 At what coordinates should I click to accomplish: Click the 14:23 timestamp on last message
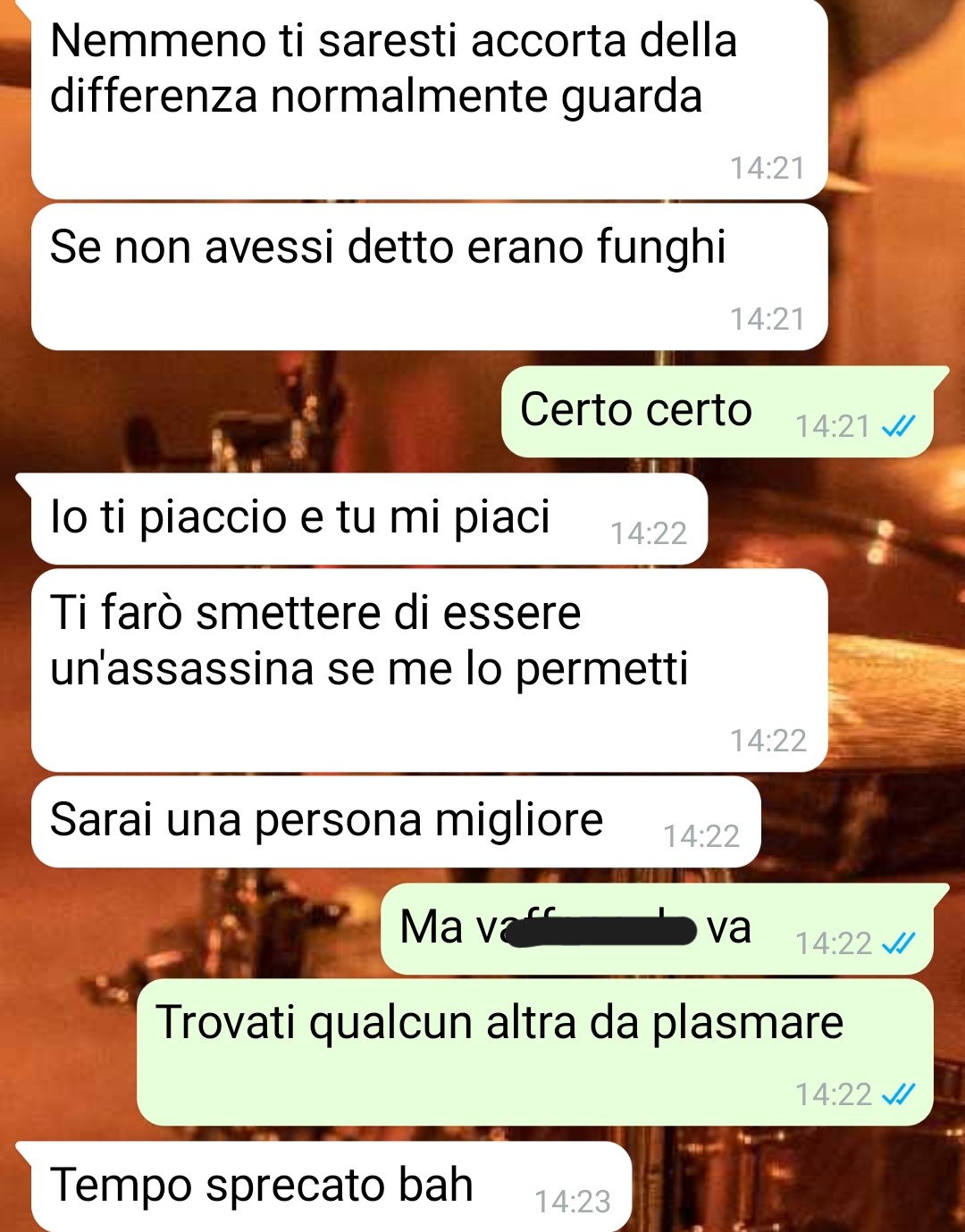point(573,1202)
